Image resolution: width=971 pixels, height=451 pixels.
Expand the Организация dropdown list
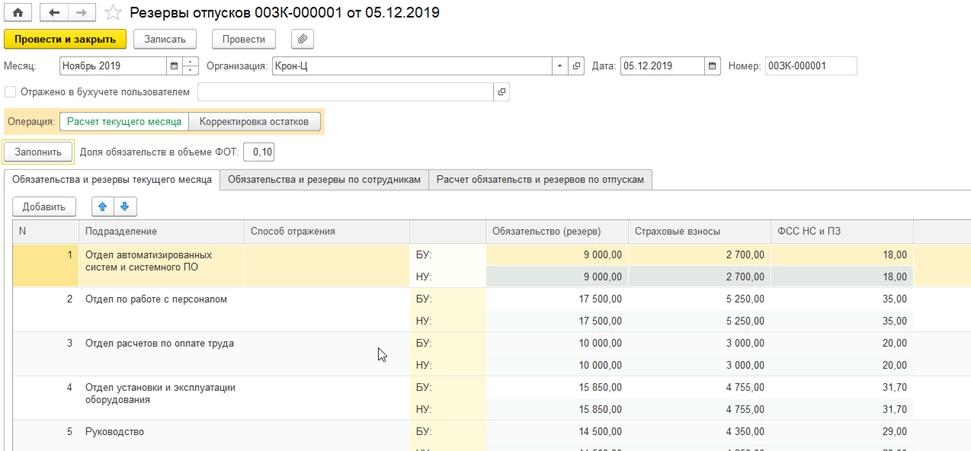[x=559, y=66]
